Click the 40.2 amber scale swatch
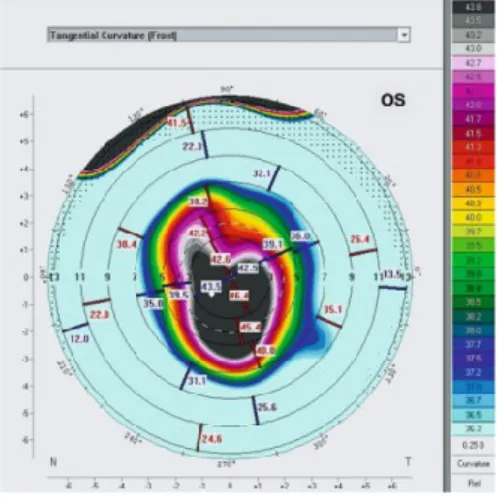This screenshot has width=497, height=503. coord(473,203)
